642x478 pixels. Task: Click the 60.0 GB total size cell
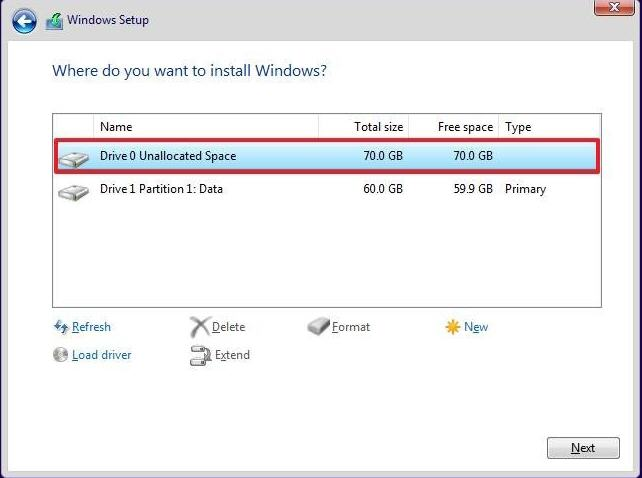pyautogui.click(x=383, y=189)
